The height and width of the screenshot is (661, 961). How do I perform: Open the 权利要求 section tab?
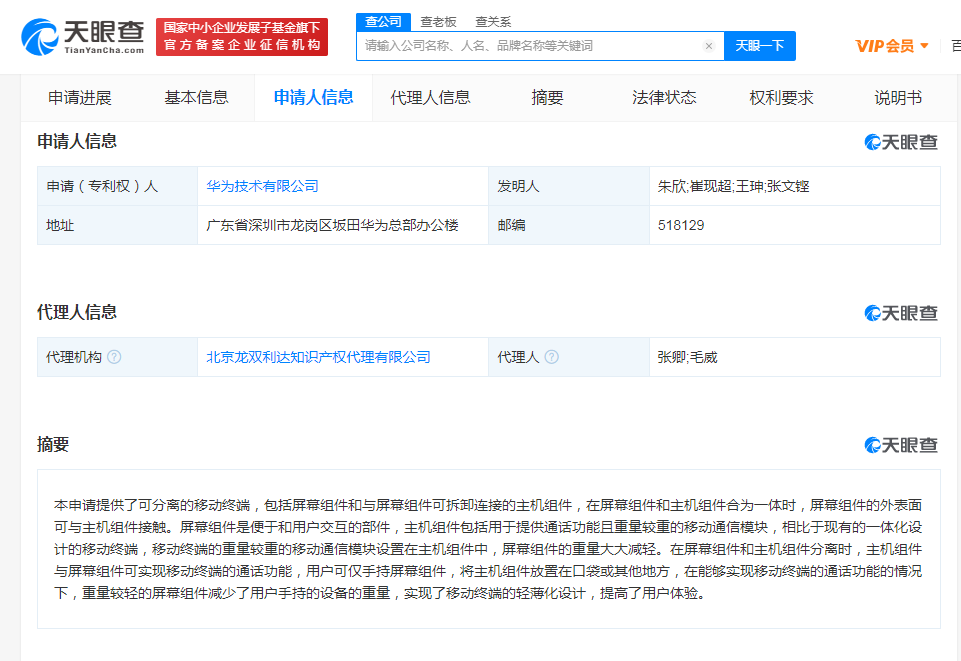(781, 97)
